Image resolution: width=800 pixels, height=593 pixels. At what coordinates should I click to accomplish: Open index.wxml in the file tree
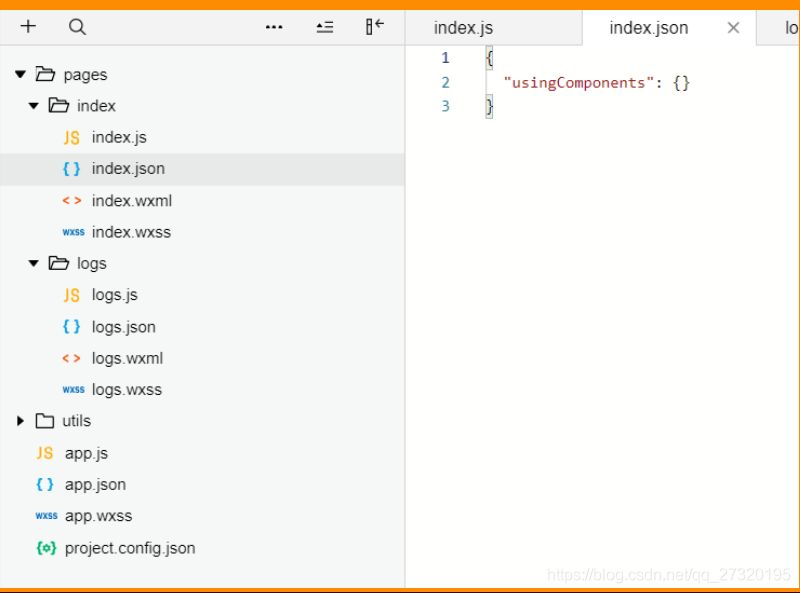click(132, 200)
